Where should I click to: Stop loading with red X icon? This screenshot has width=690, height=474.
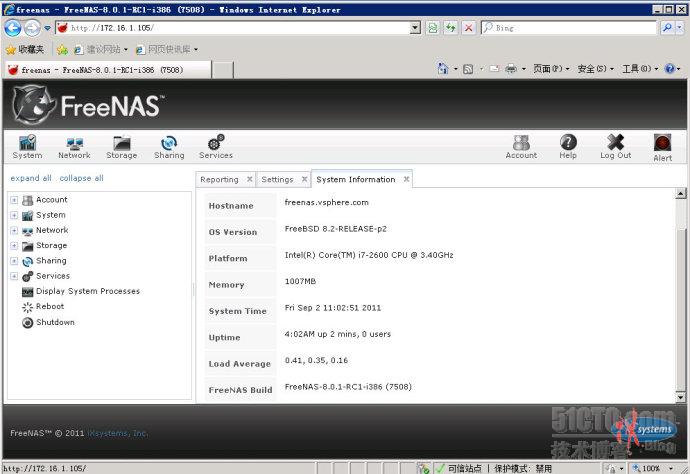[469, 28]
